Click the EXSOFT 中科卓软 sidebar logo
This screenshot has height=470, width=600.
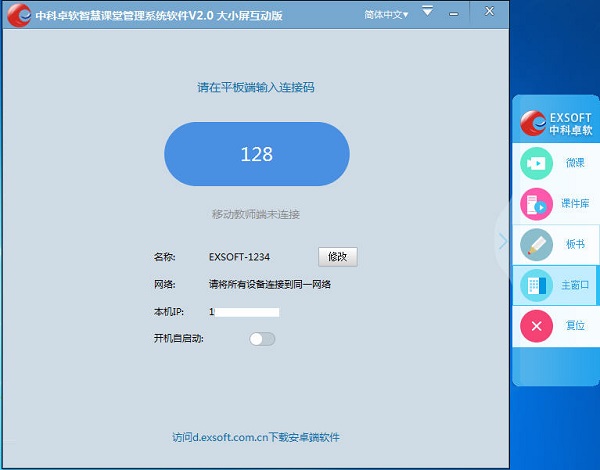coord(556,123)
